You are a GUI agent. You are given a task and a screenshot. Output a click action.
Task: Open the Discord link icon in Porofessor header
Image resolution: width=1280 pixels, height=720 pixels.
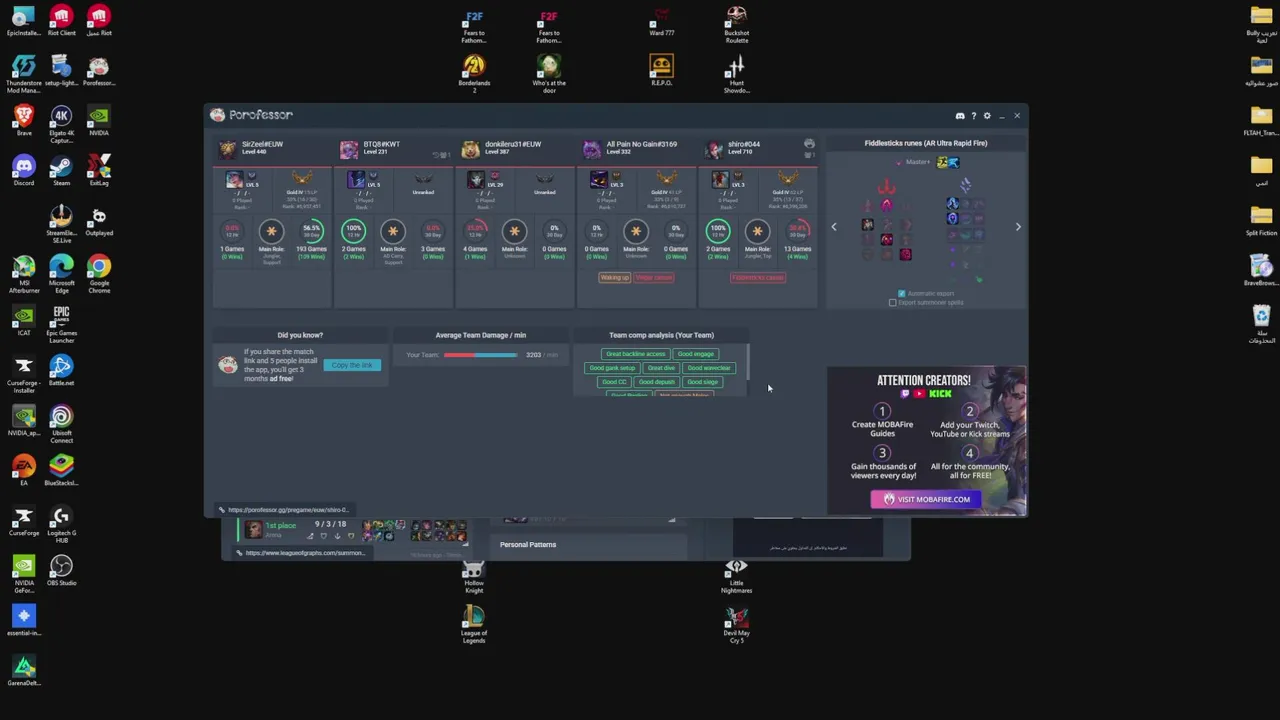960,116
